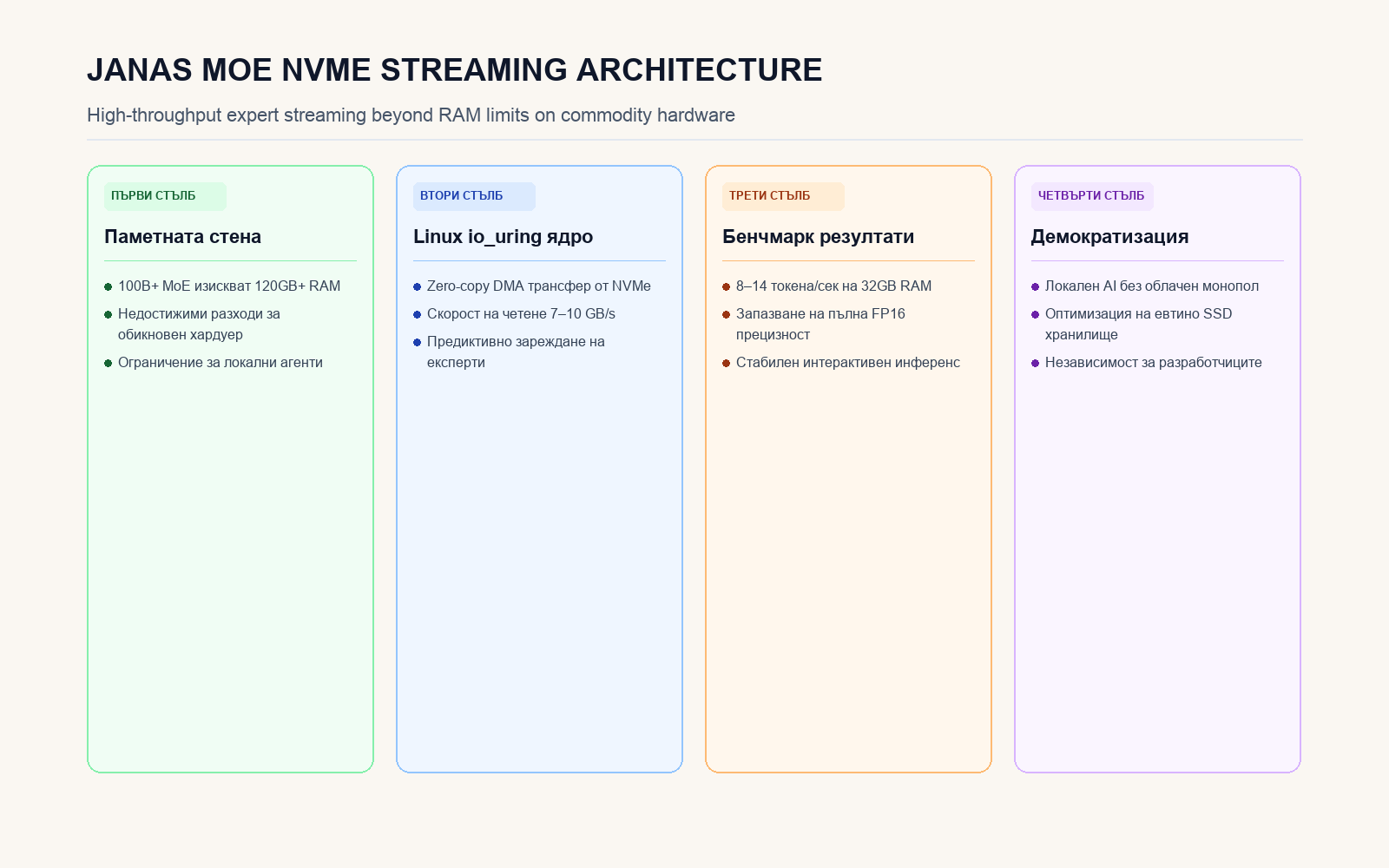Click the ПЪРВИ СТЪЛБ badge
1389x868 pixels.
(x=165, y=196)
